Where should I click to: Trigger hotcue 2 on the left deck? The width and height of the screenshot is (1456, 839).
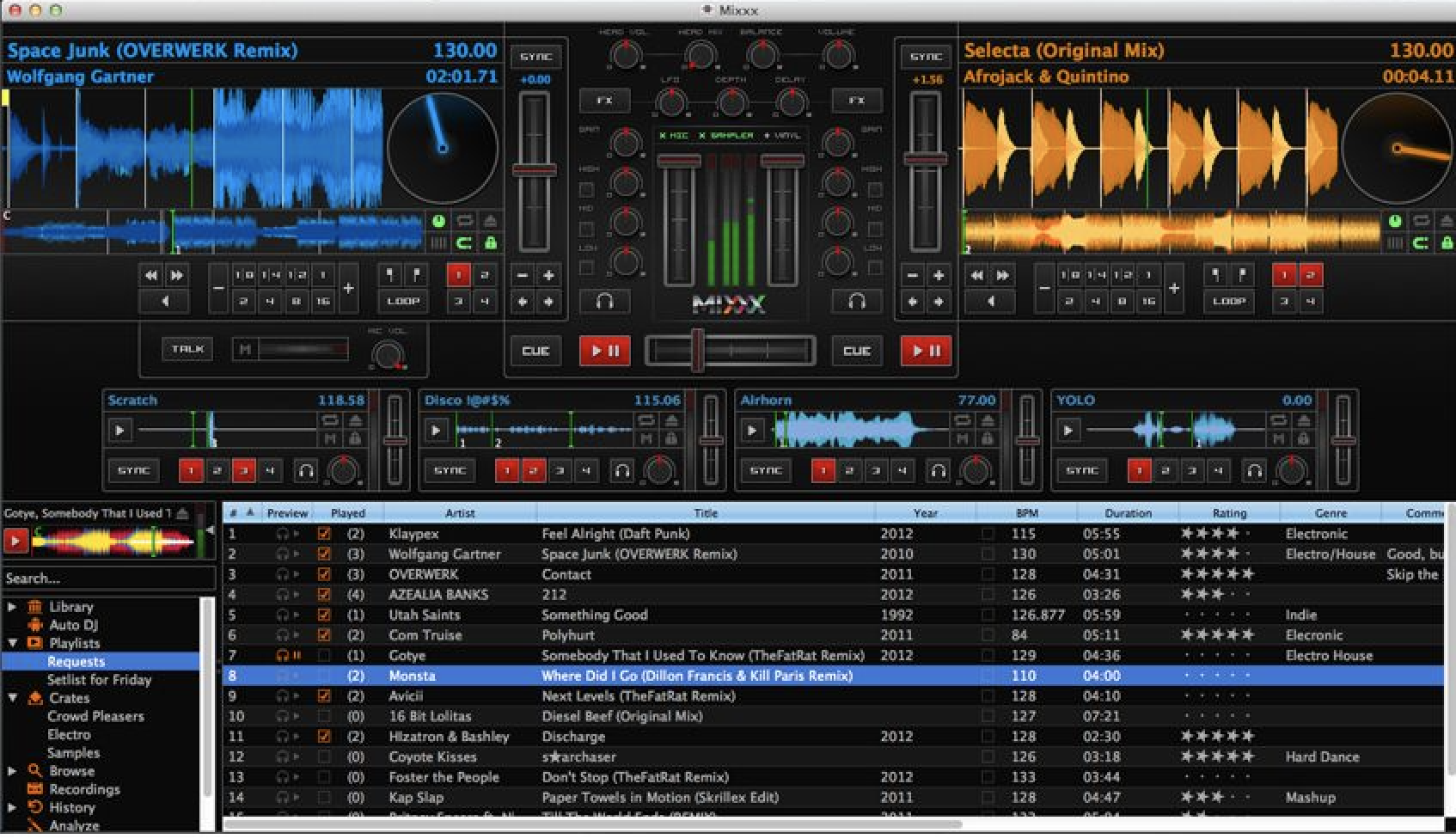point(484,276)
